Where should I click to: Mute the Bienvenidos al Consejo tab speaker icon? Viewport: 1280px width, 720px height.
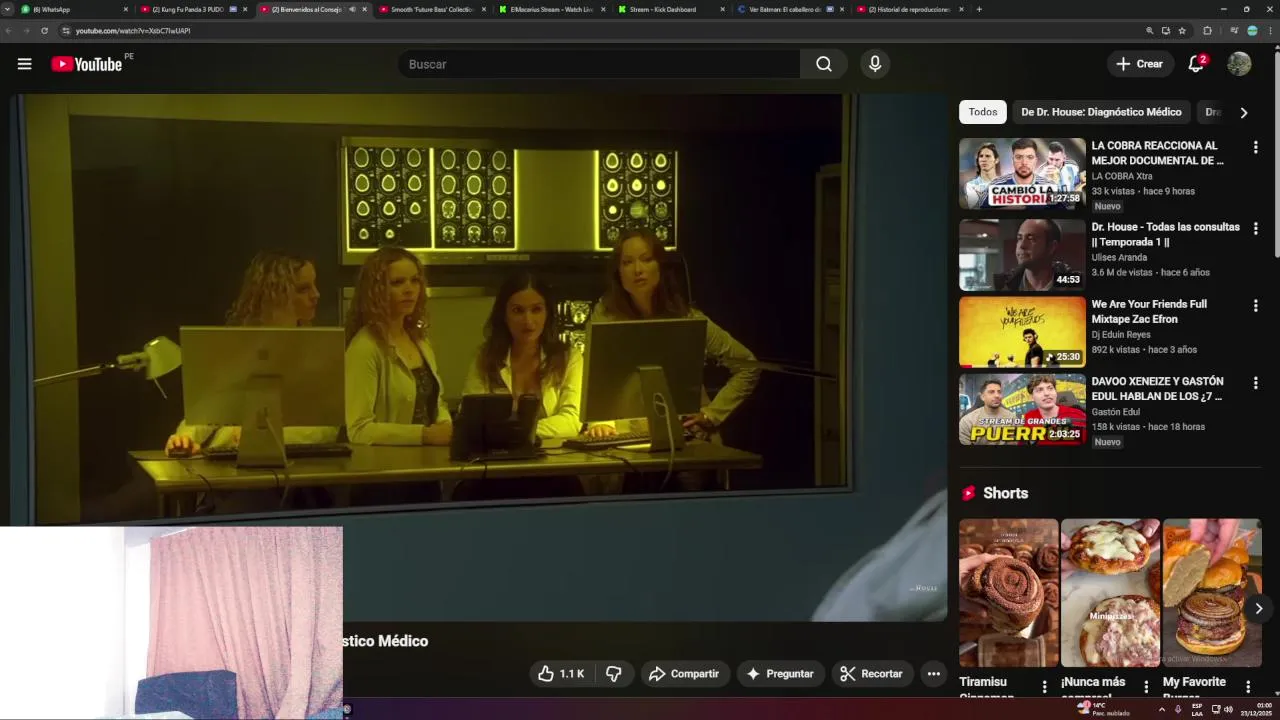point(352,9)
